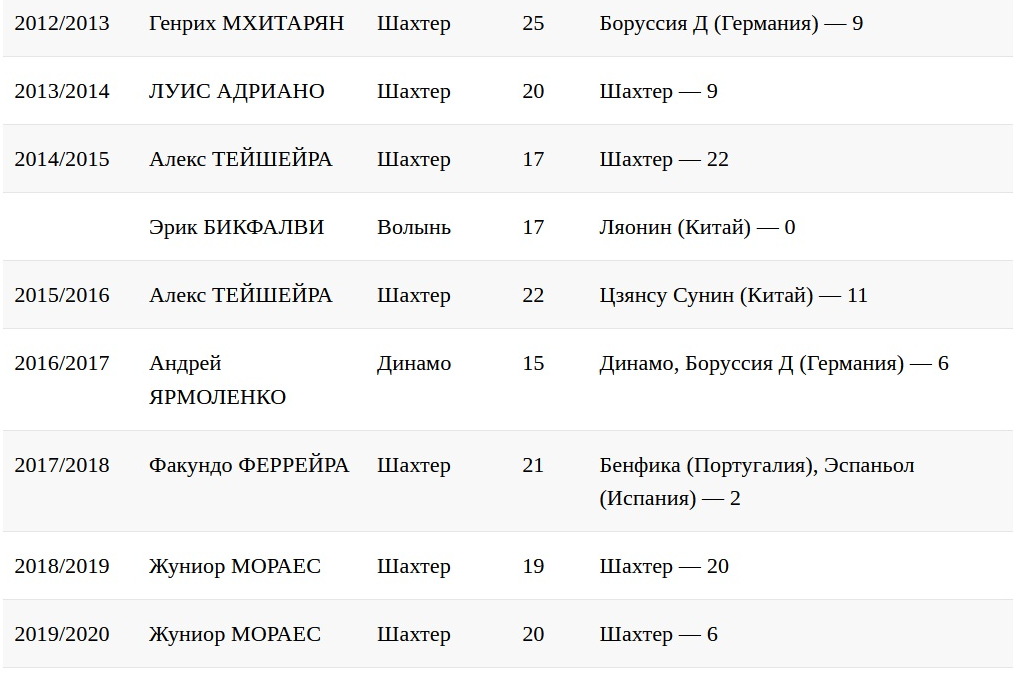Select the goals value 15
The height and width of the screenshot is (679, 1025).
point(533,363)
